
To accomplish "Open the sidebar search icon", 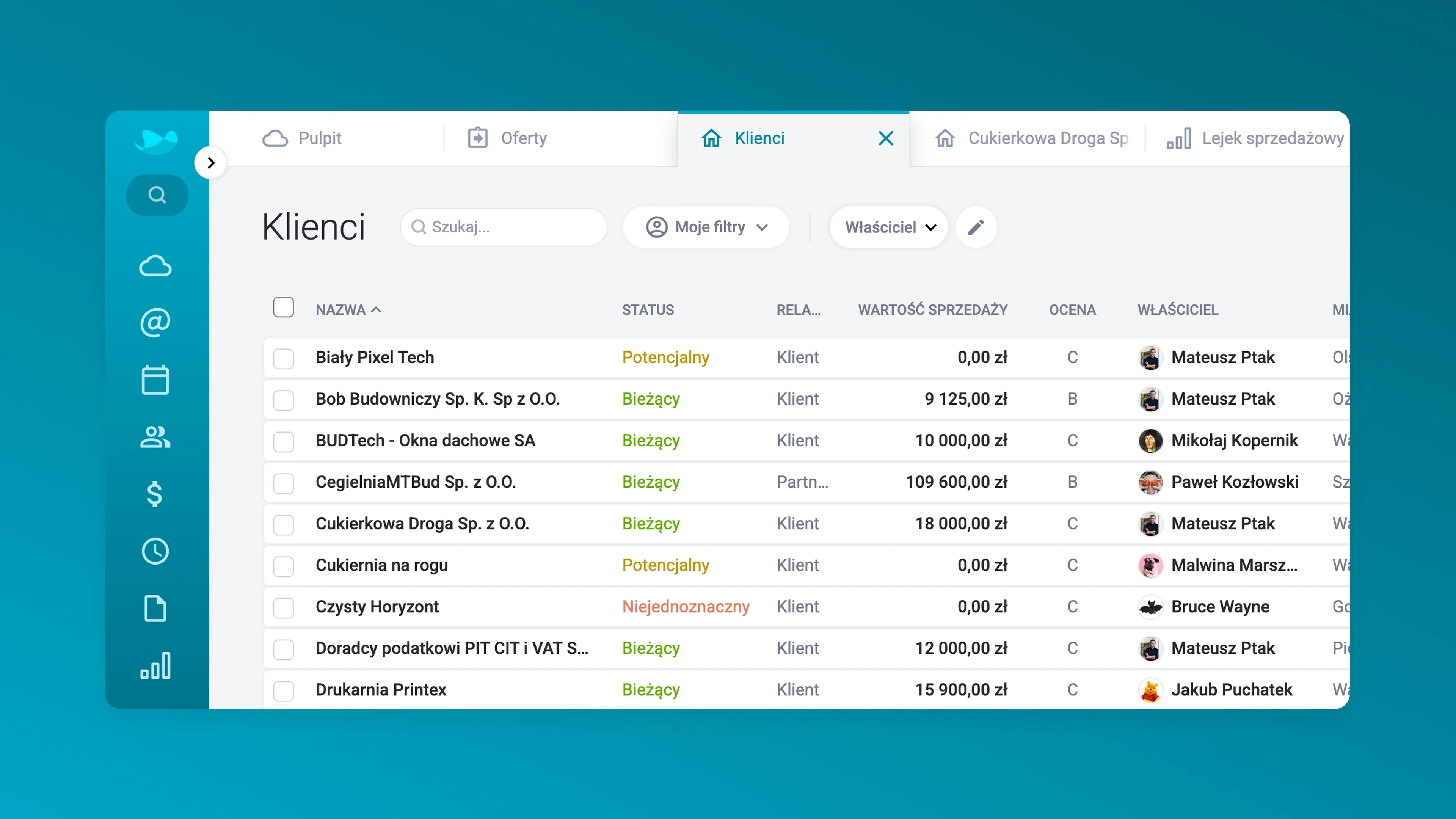I will click(157, 195).
